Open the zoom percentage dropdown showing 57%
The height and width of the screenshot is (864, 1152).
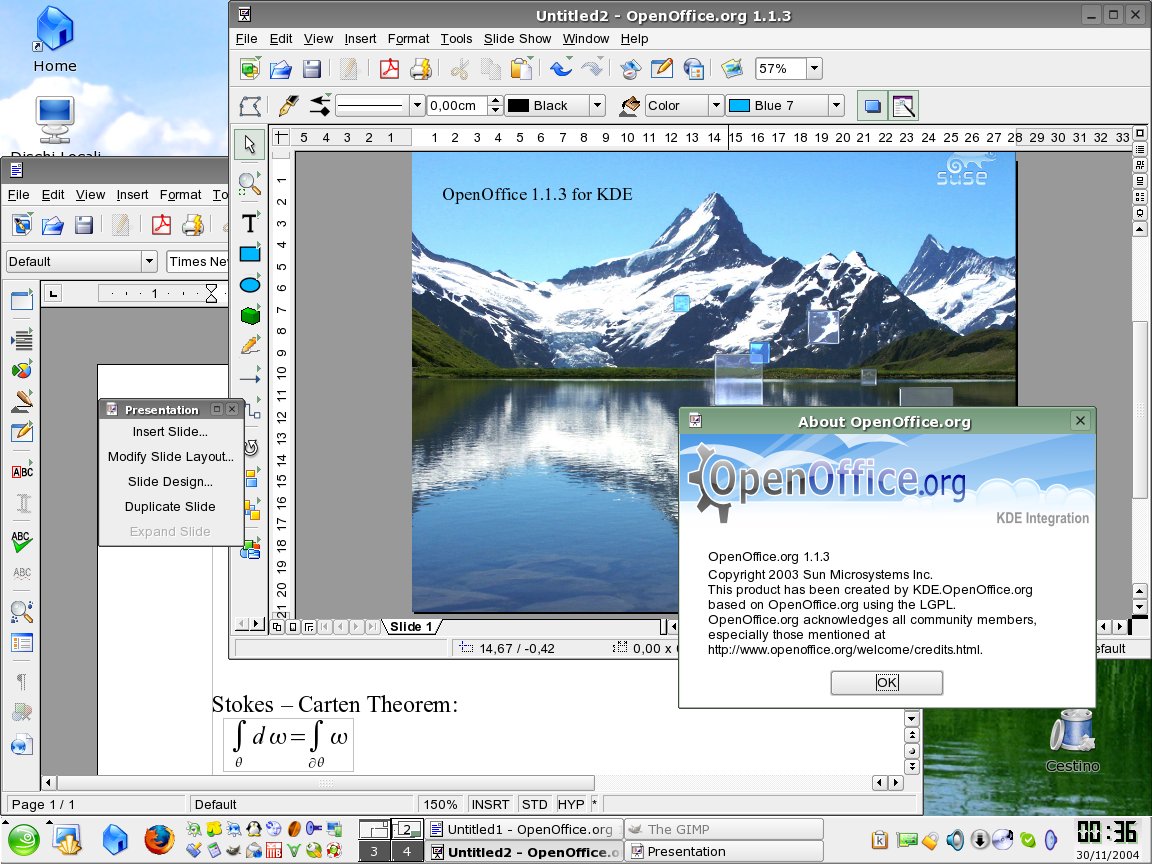point(814,68)
